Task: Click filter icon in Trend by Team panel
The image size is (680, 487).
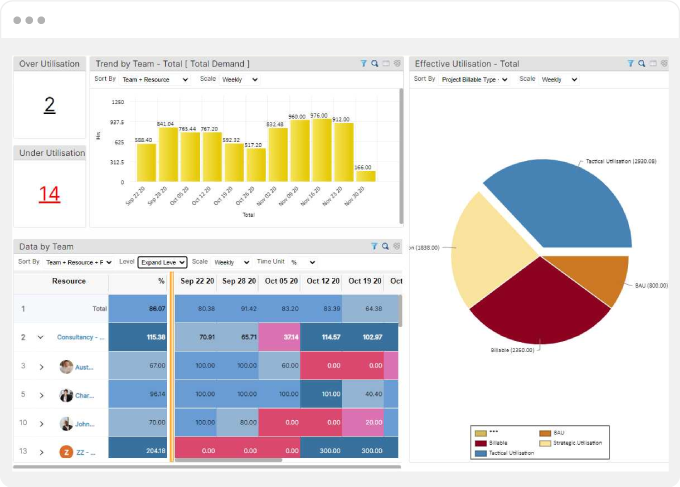Action: pos(363,64)
